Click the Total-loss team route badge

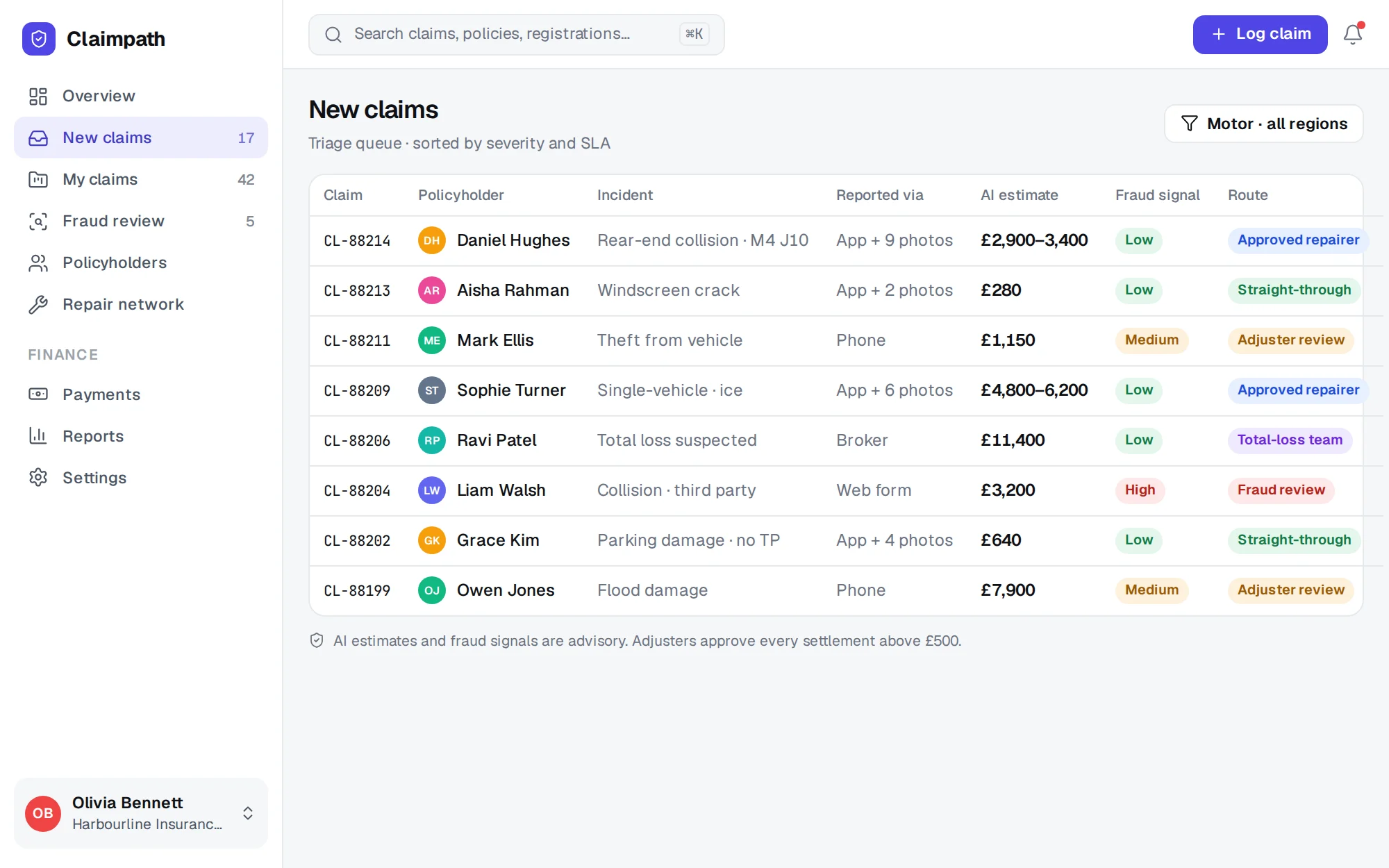(1290, 440)
